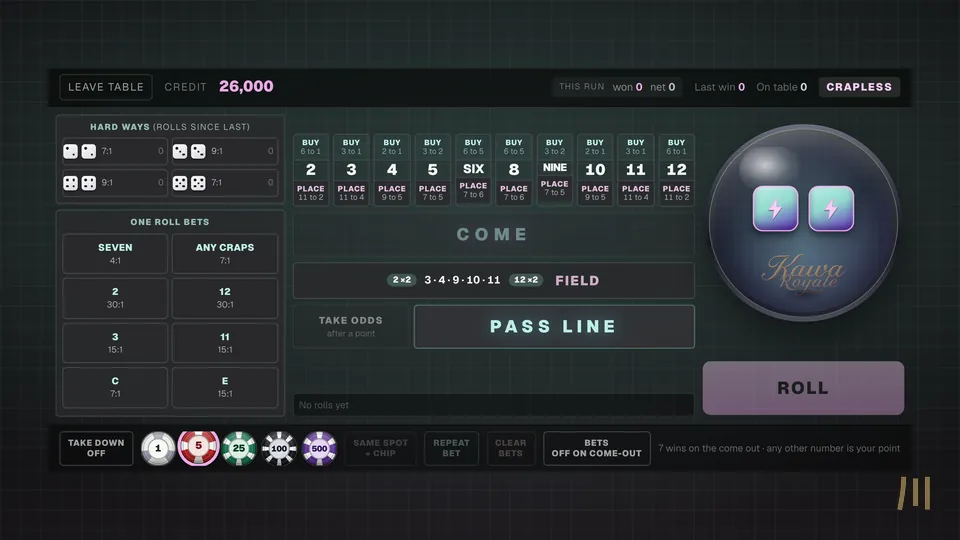The image size is (960, 540).
Task: Click the right lightning die
Action: (831, 209)
